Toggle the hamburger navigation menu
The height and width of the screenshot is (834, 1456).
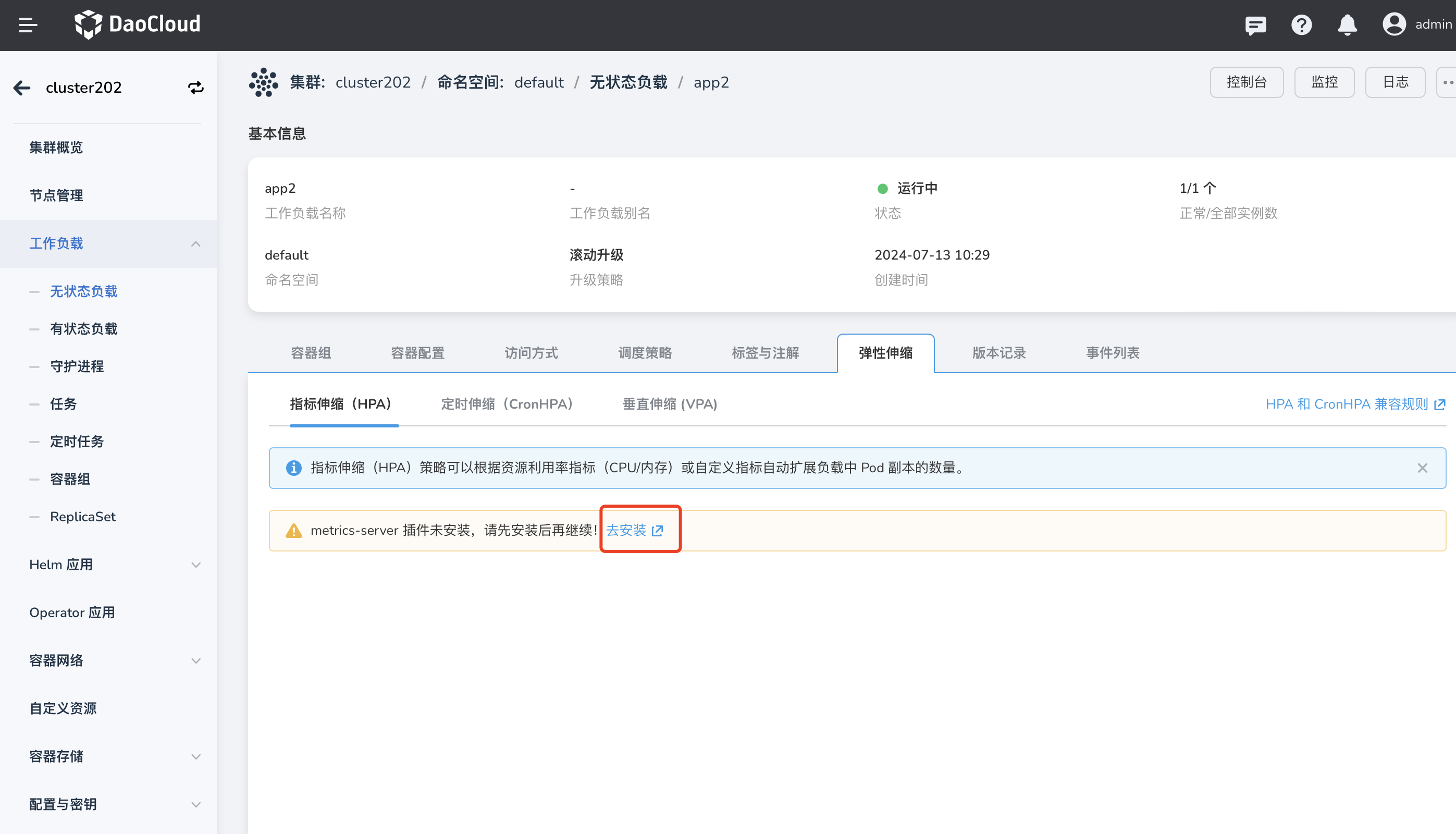click(x=28, y=24)
